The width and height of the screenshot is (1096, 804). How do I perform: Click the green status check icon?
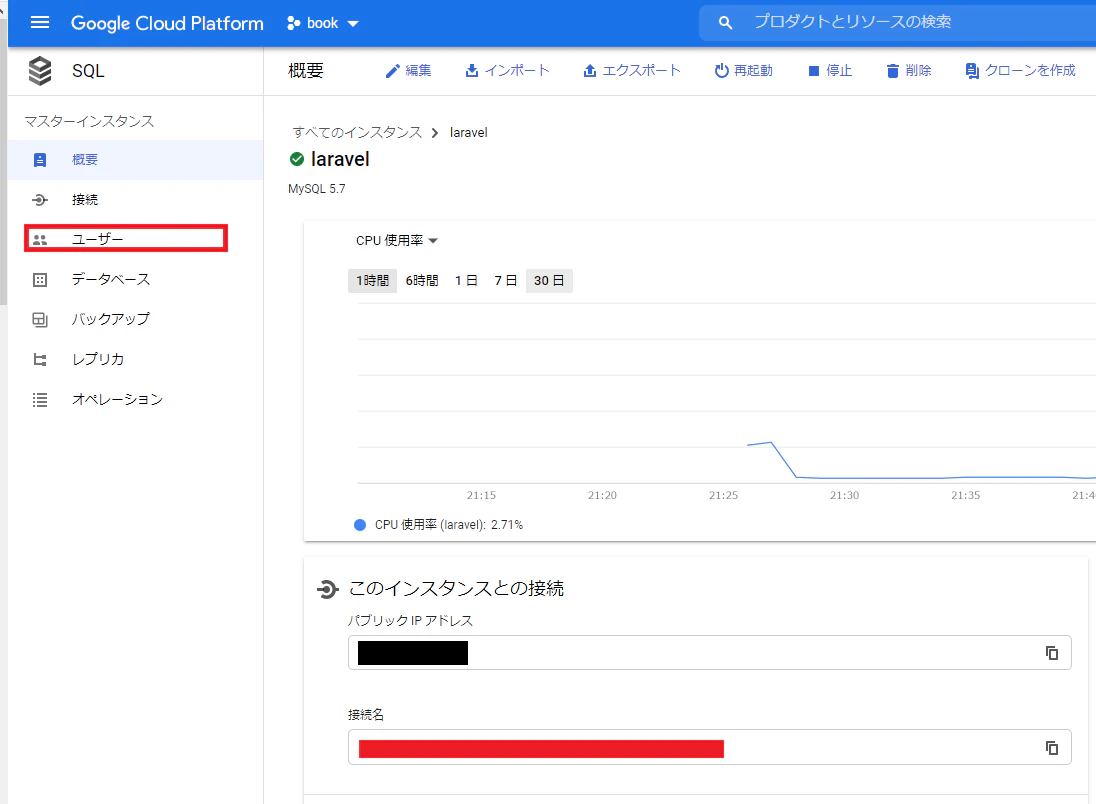pos(297,159)
